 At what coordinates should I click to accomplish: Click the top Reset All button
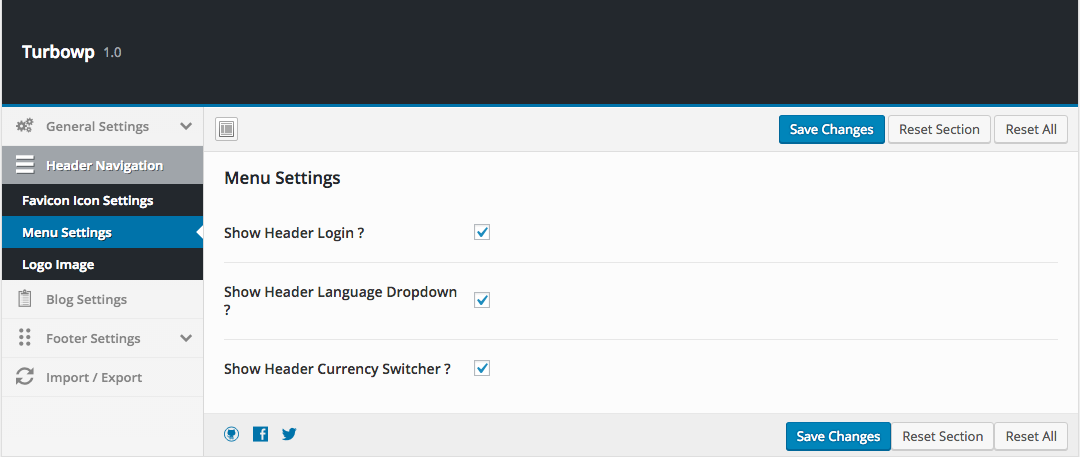point(1031,129)
